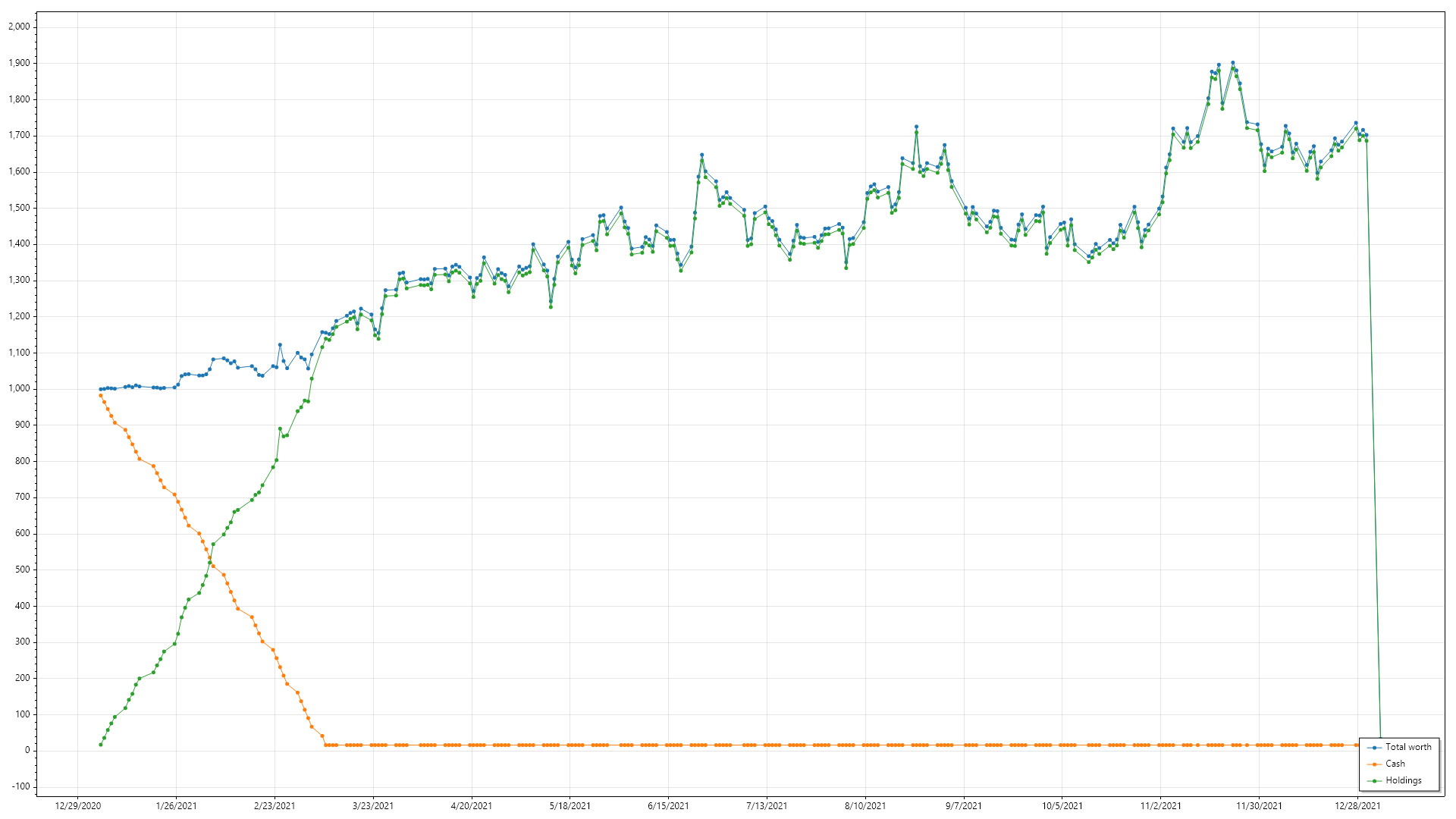Click the first green Holdings data point
The width and height of the screenshot is (1456, 819).
pyautogui.click(x=100, y=745)
